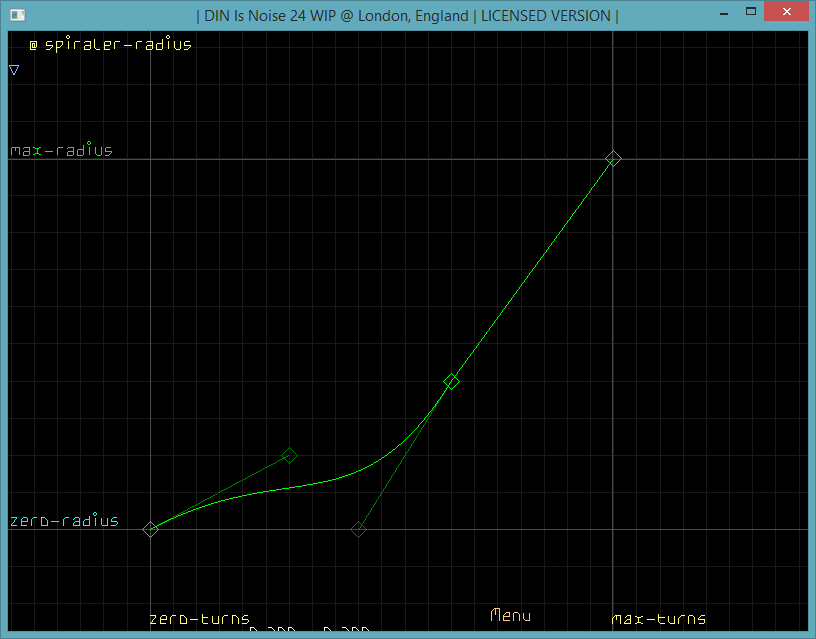Screen dimensions: 816x639
Task: Click the bright green mid-curve vertex
Action: (x=451, y=381)
